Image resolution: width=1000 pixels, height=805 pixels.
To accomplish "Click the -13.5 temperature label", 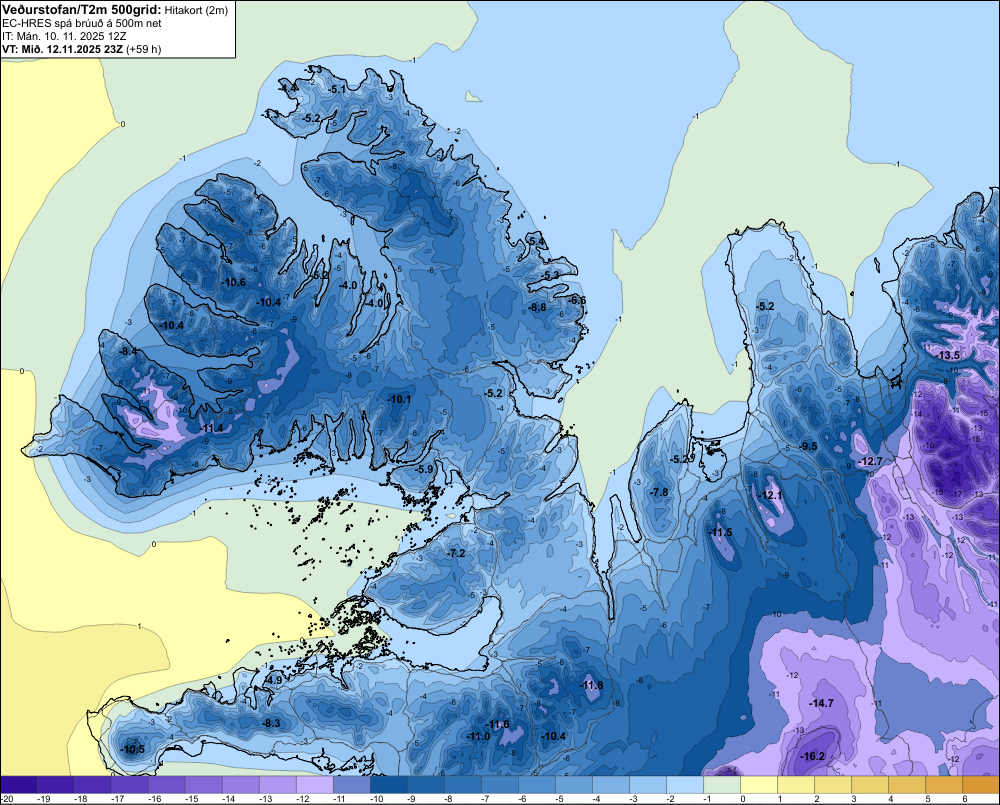I will (947, 355).
